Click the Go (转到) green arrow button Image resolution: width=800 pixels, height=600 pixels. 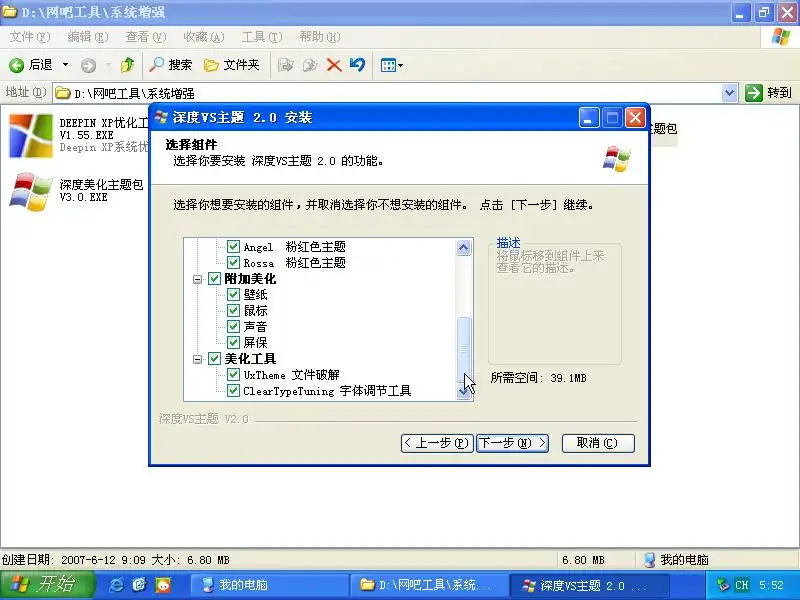[754, 93]
